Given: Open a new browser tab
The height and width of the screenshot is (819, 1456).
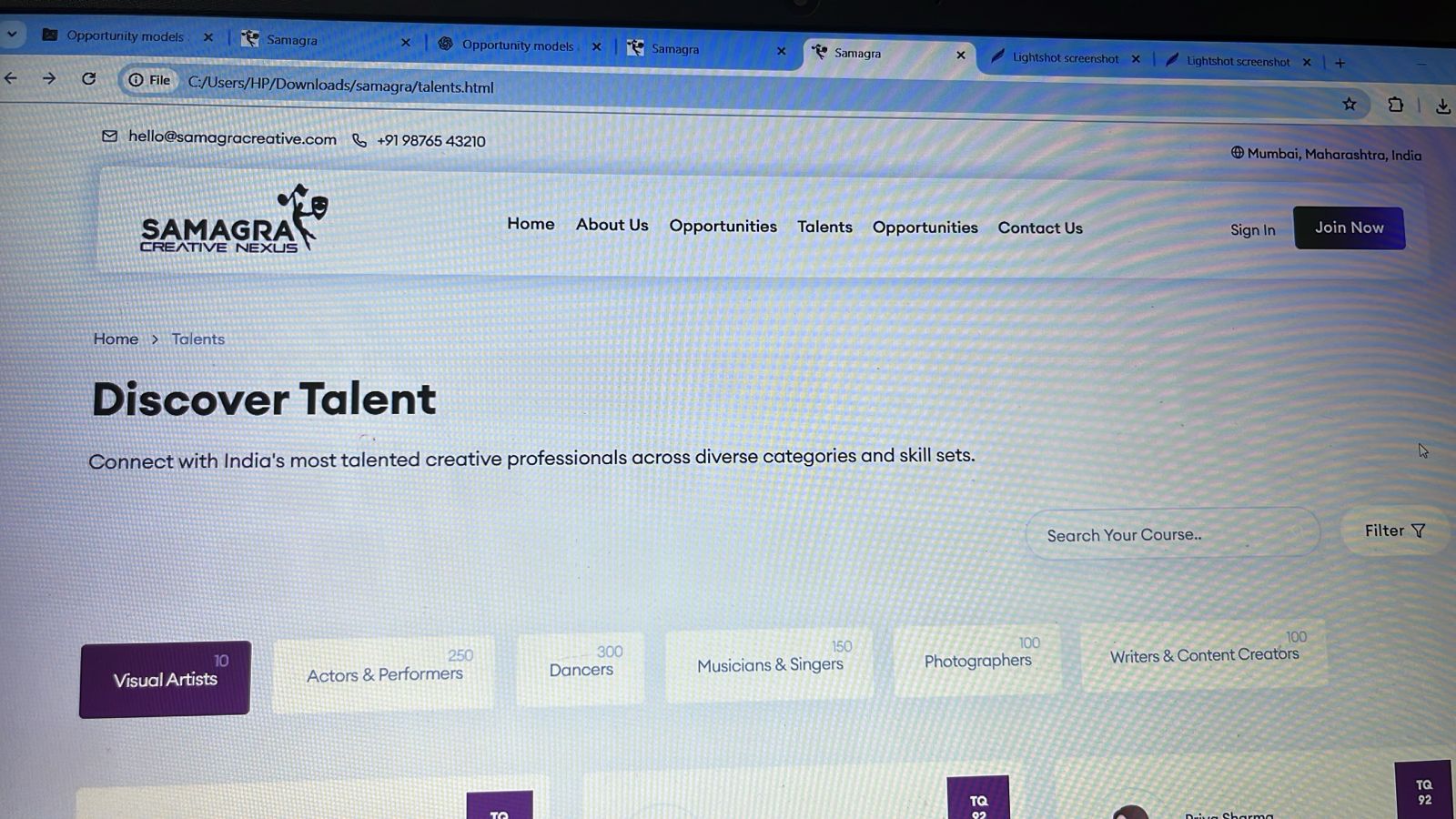Looking at the screenshot, I should click(1340, 63).
